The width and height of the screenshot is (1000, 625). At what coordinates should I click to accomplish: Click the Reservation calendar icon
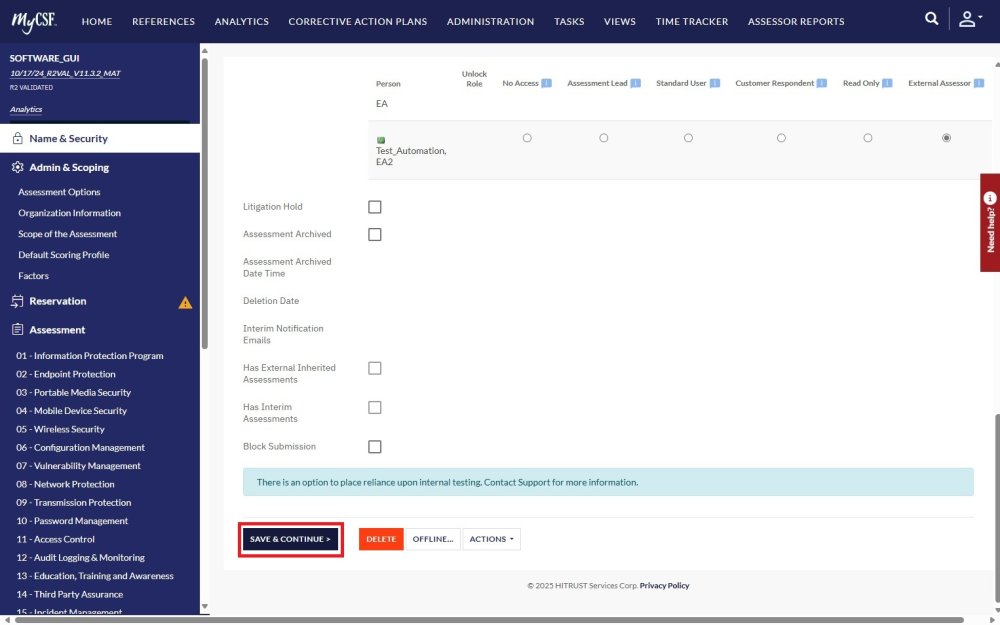click(x=17, y=301)
